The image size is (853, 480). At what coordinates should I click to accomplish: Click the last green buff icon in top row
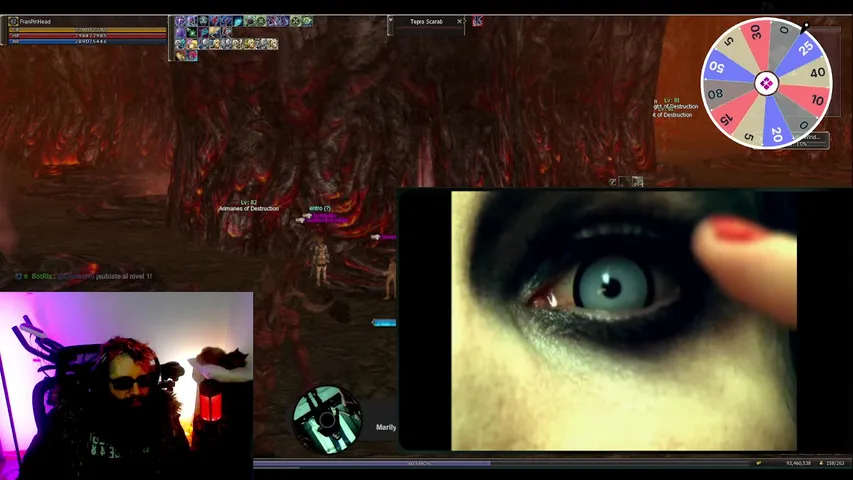(307, 21)
